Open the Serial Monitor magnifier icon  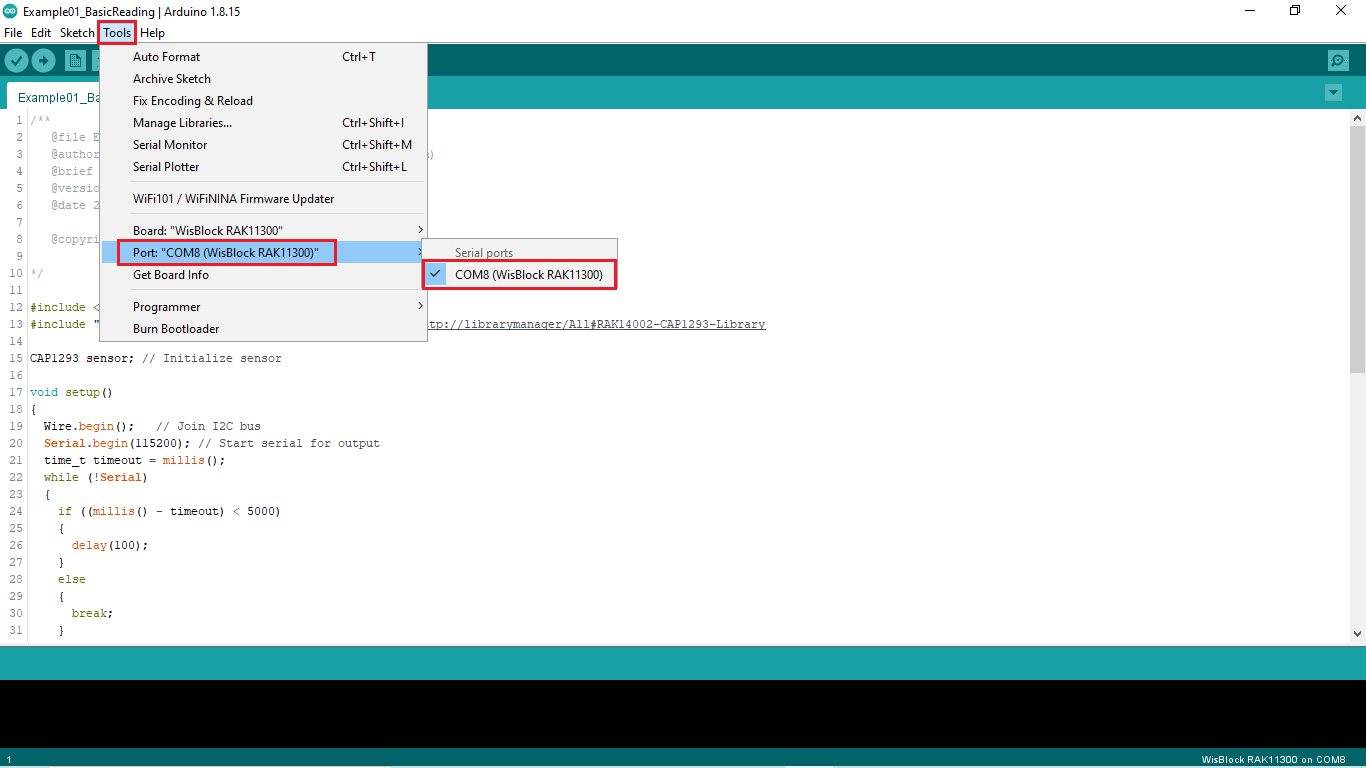(1338, 61)
